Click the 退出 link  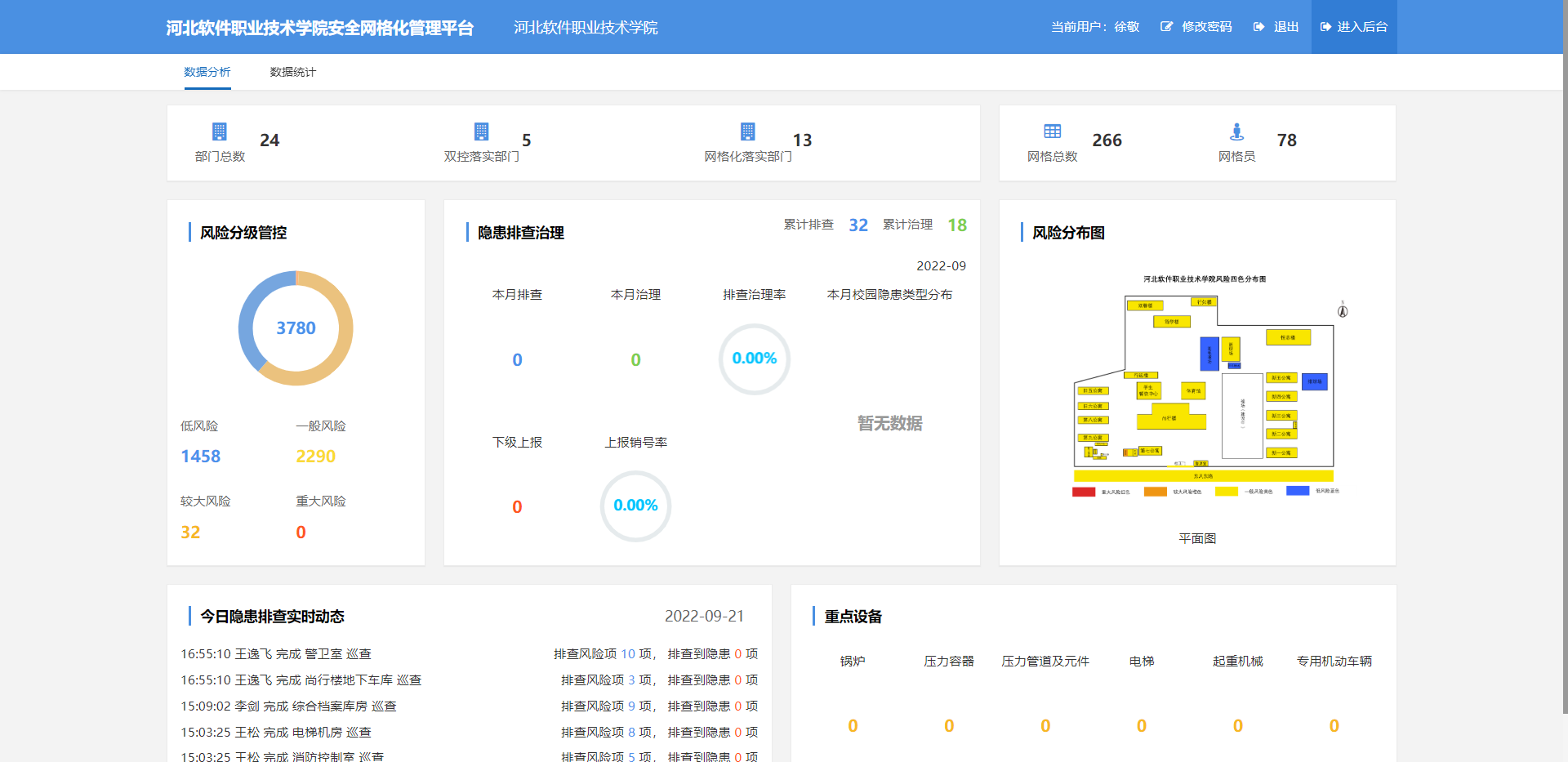point(1285,27)
